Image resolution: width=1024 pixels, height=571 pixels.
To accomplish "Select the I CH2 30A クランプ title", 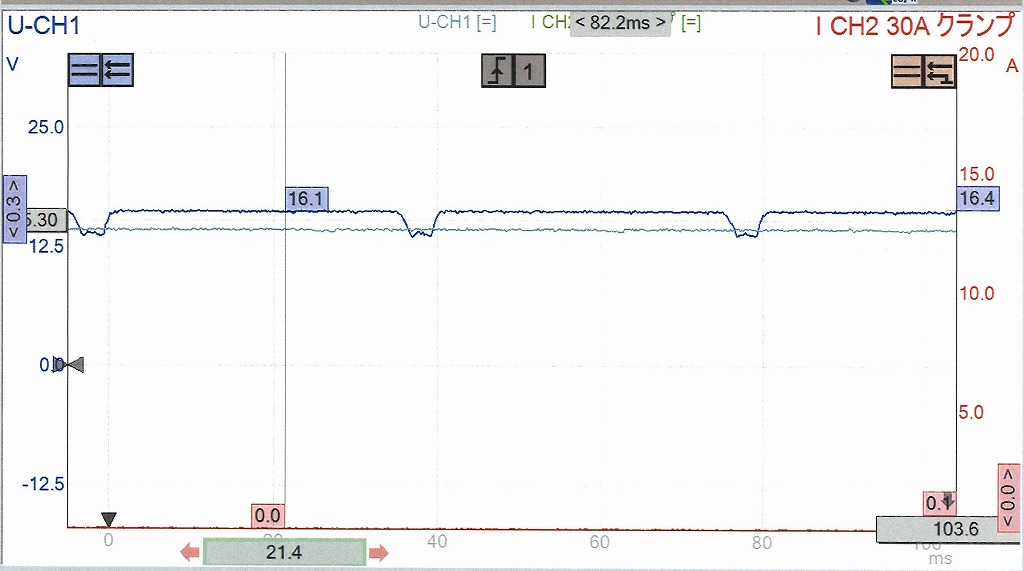I will 913,25.
